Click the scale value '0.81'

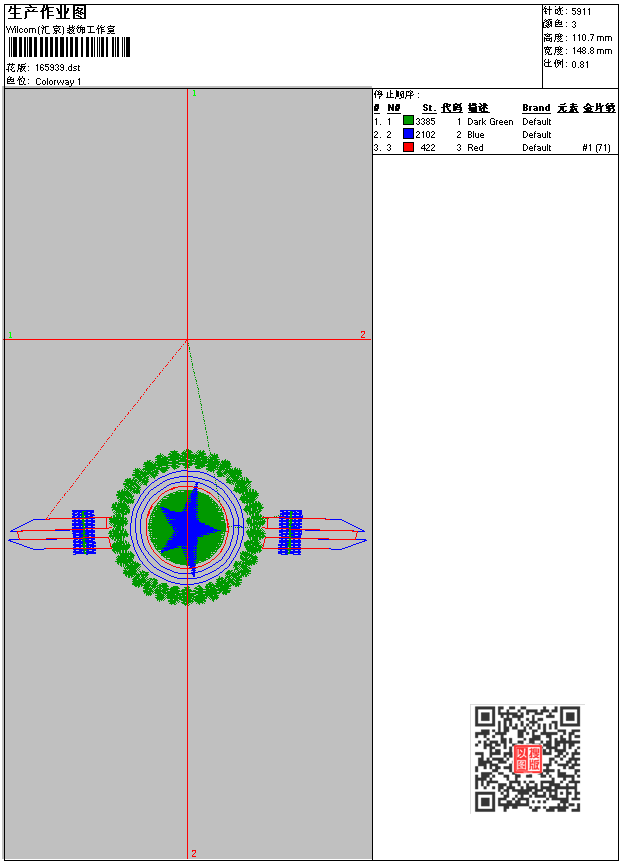point(580,65)
